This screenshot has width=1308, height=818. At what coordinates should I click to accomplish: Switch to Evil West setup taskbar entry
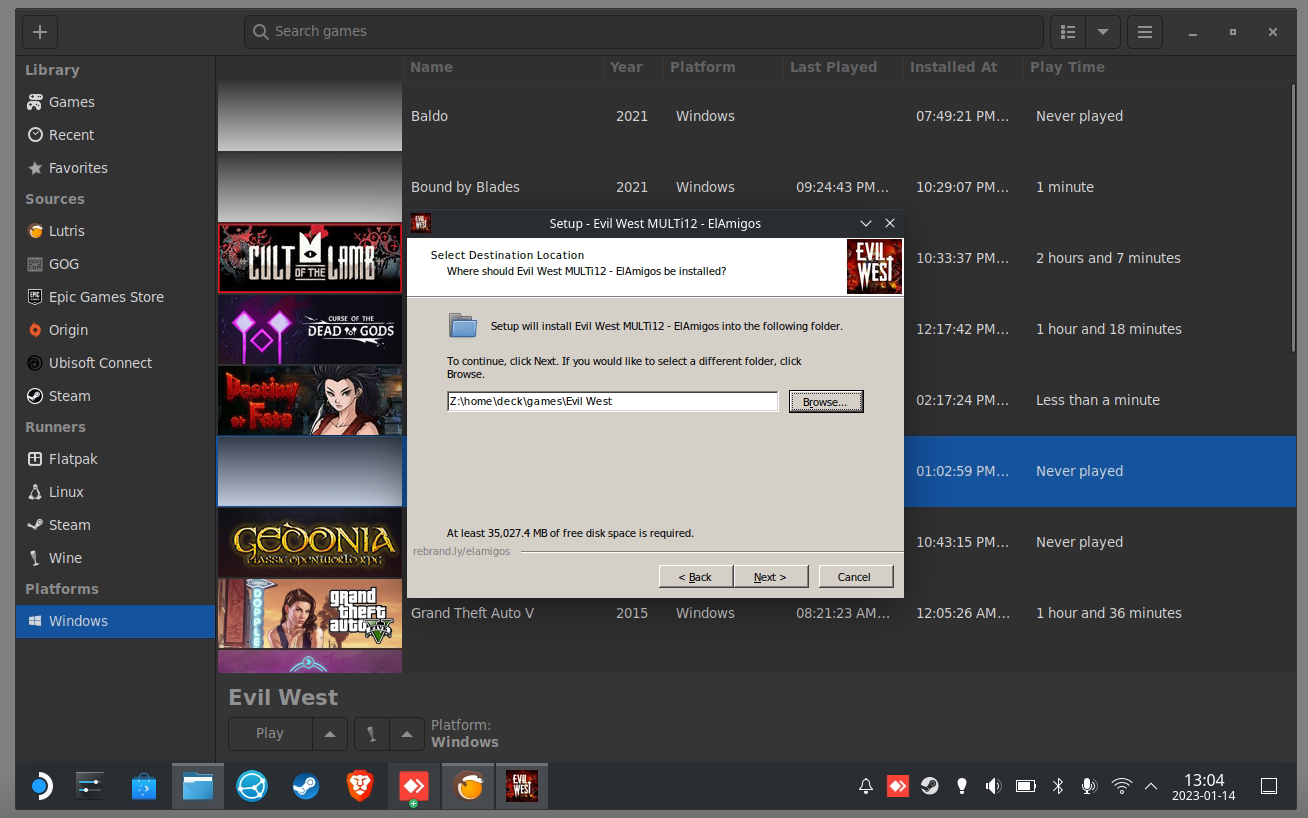522,787
